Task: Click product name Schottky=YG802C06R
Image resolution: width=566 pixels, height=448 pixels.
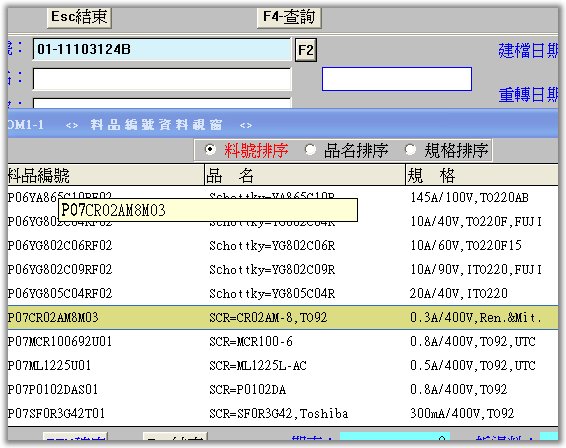Action: pos(272,246)
